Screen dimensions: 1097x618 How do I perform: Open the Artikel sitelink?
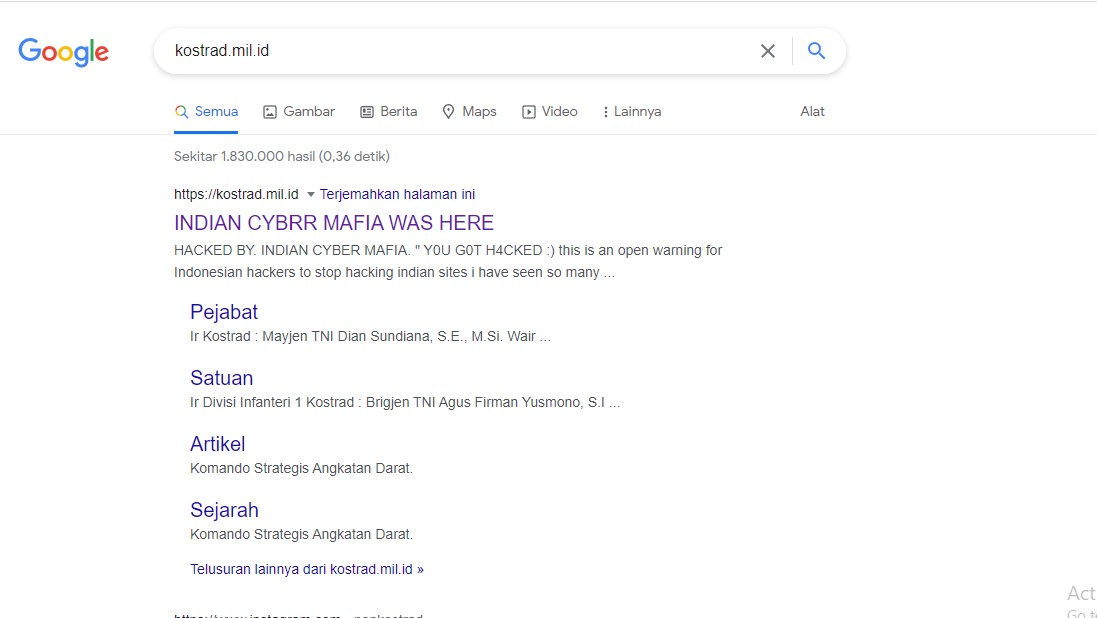point(217,444)
